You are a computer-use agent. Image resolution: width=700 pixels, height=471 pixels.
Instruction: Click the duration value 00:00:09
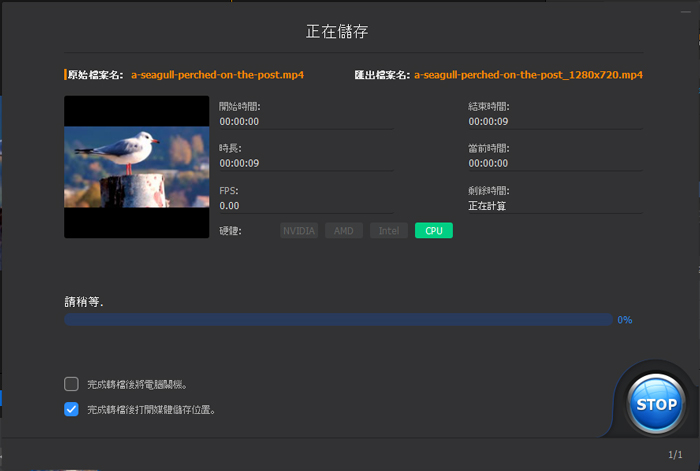click(x=239, y=163)
